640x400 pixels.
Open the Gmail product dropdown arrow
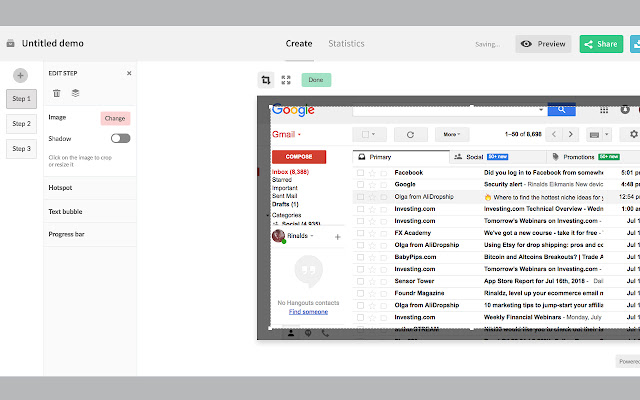click(x=299, y=135)
